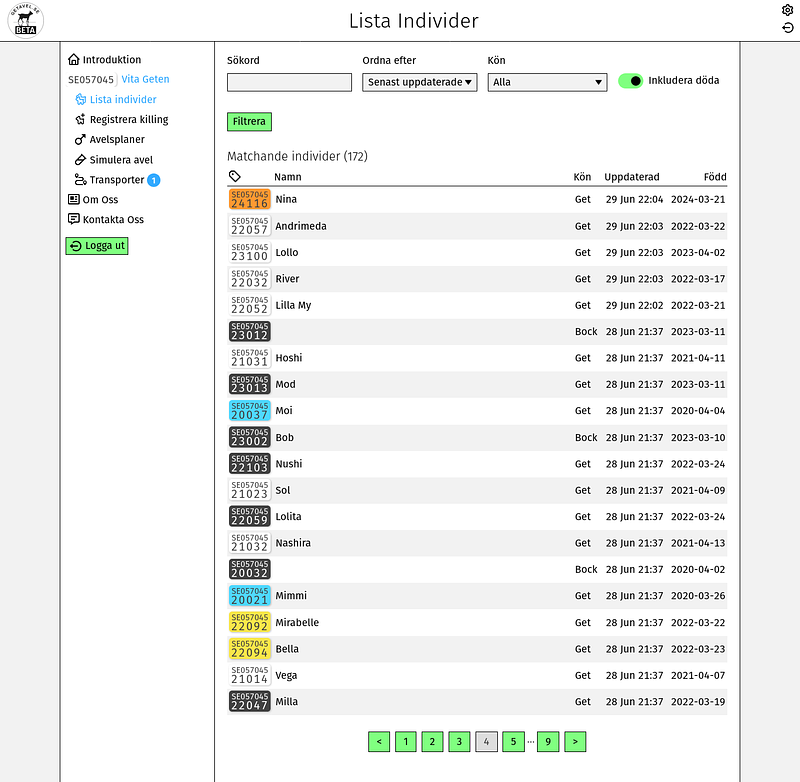Click the yellow ear tag 22092
This screenshot has width=800, height=782.
pos(249,623)
